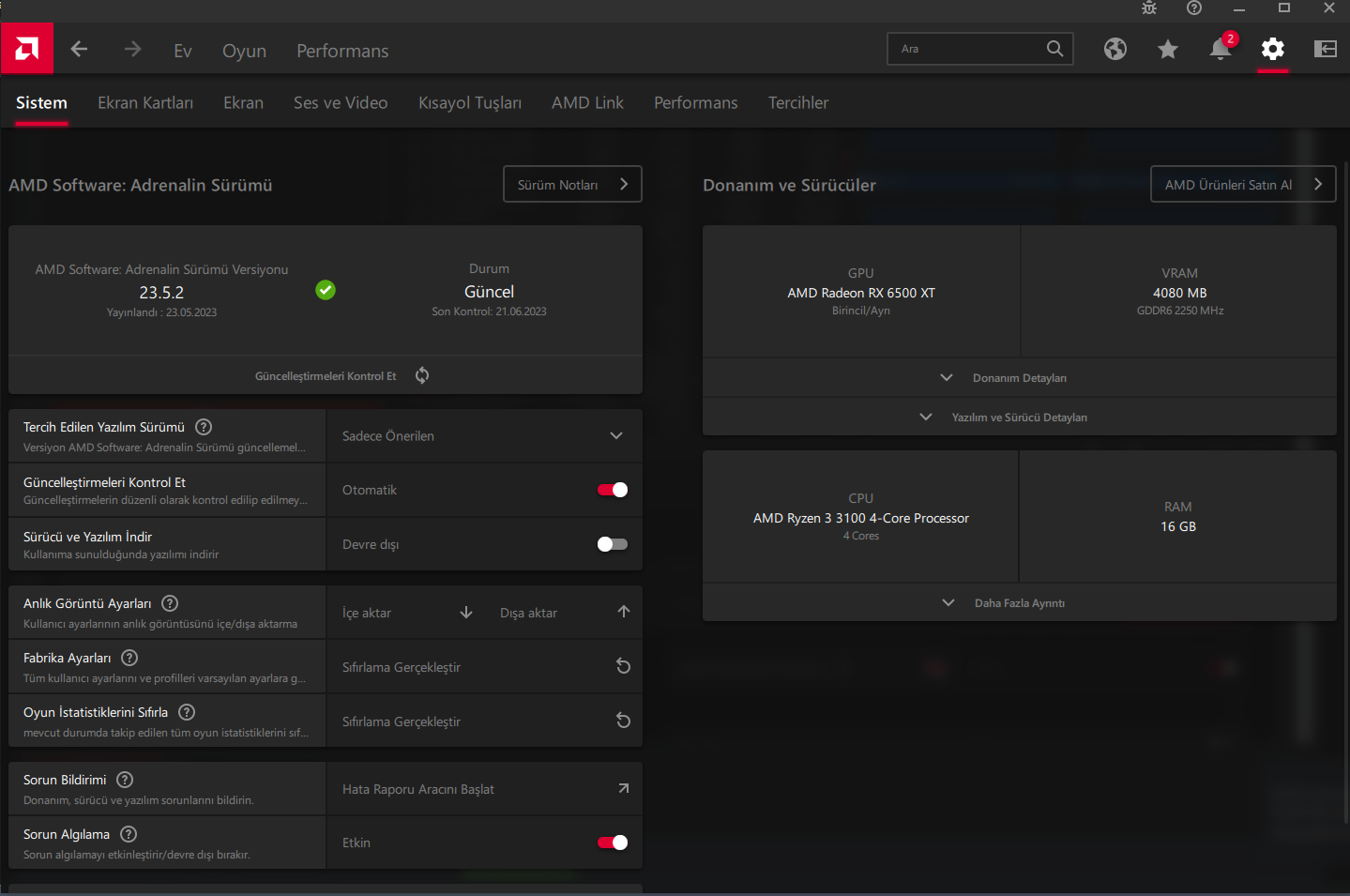The image size is (1350, 896).
Task: Open the Ses ve Video tab
Action: point(341,102)
